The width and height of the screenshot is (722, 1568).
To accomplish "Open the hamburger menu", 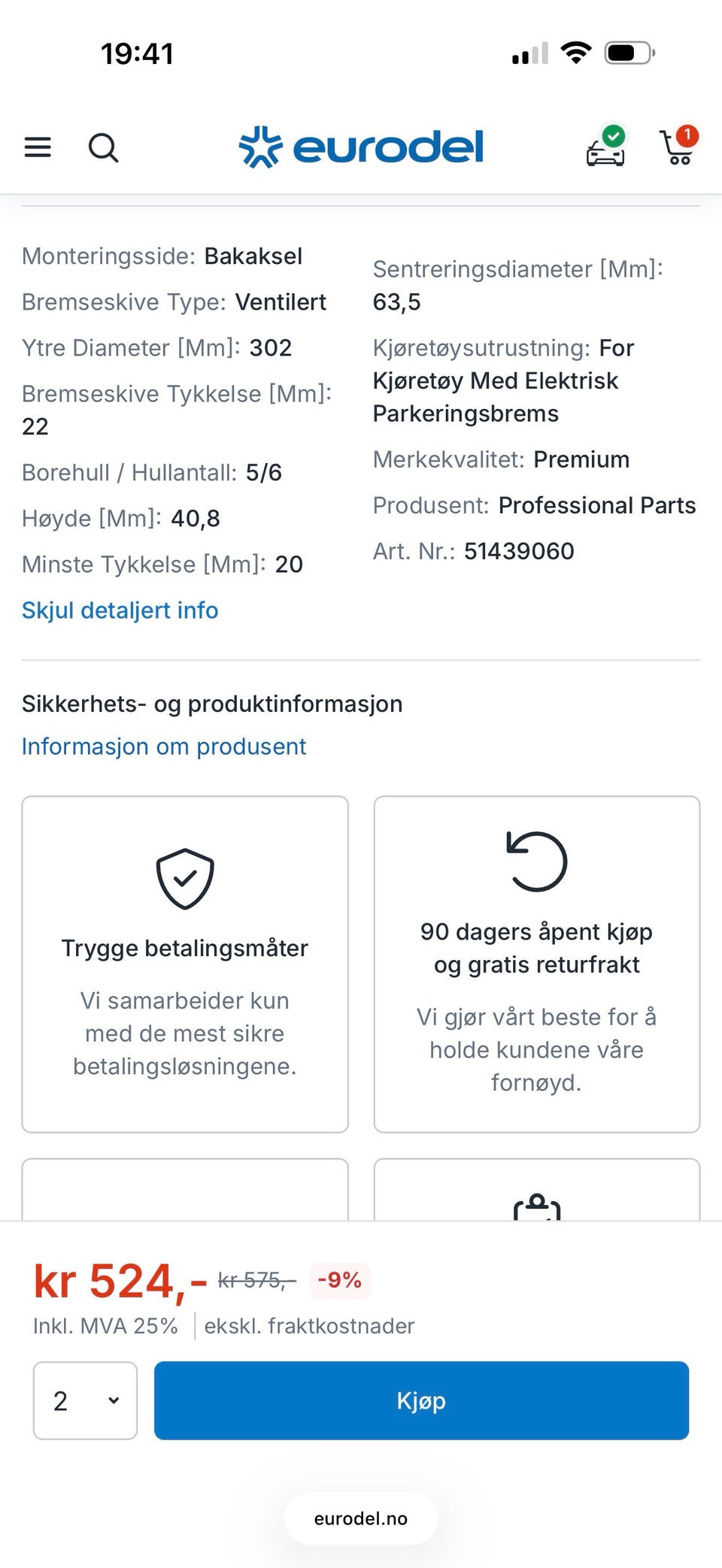I will pyautogui.click(x=38, y=147).
